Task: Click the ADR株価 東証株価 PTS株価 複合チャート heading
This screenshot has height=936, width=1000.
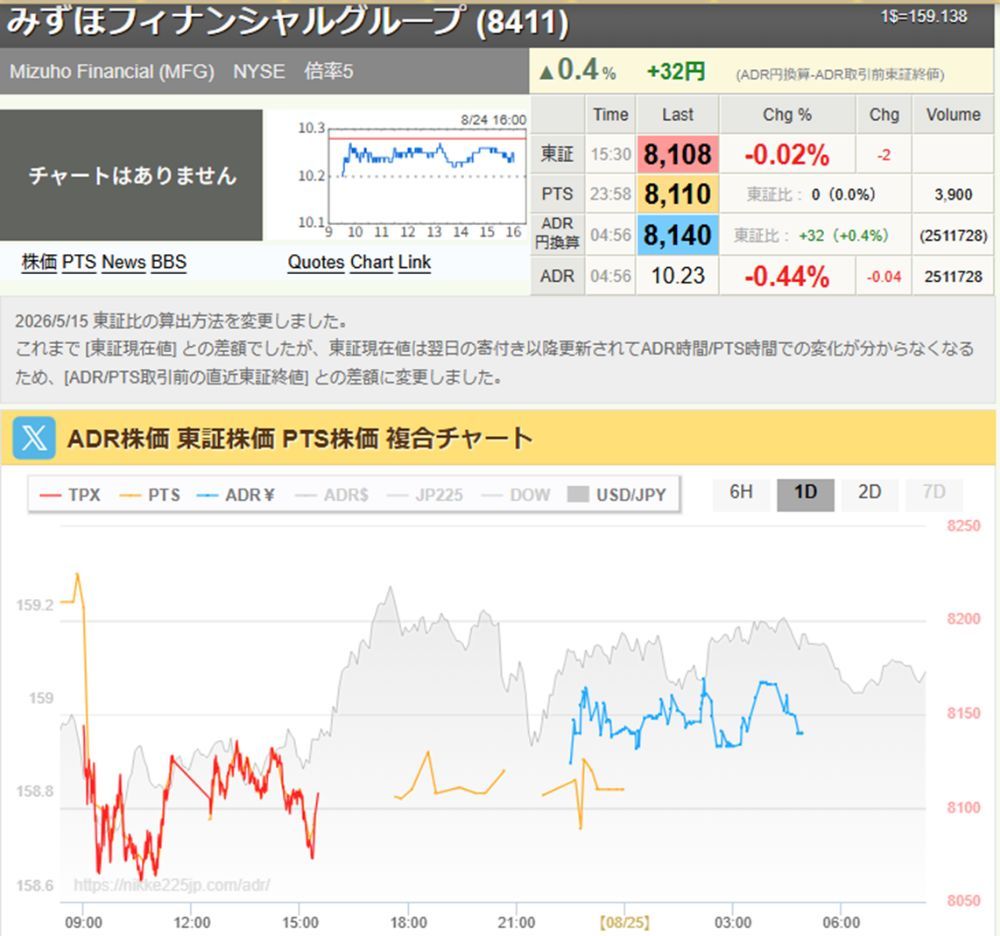Action: tap(299, 439)
